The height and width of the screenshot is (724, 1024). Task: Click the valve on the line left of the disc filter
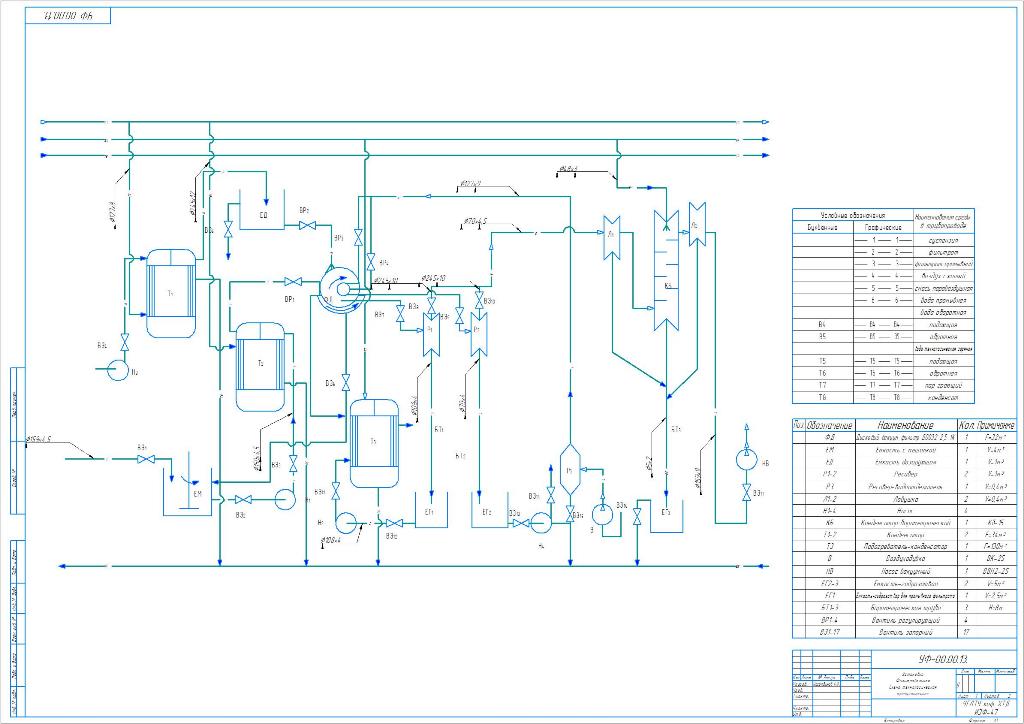click(293, 281)
